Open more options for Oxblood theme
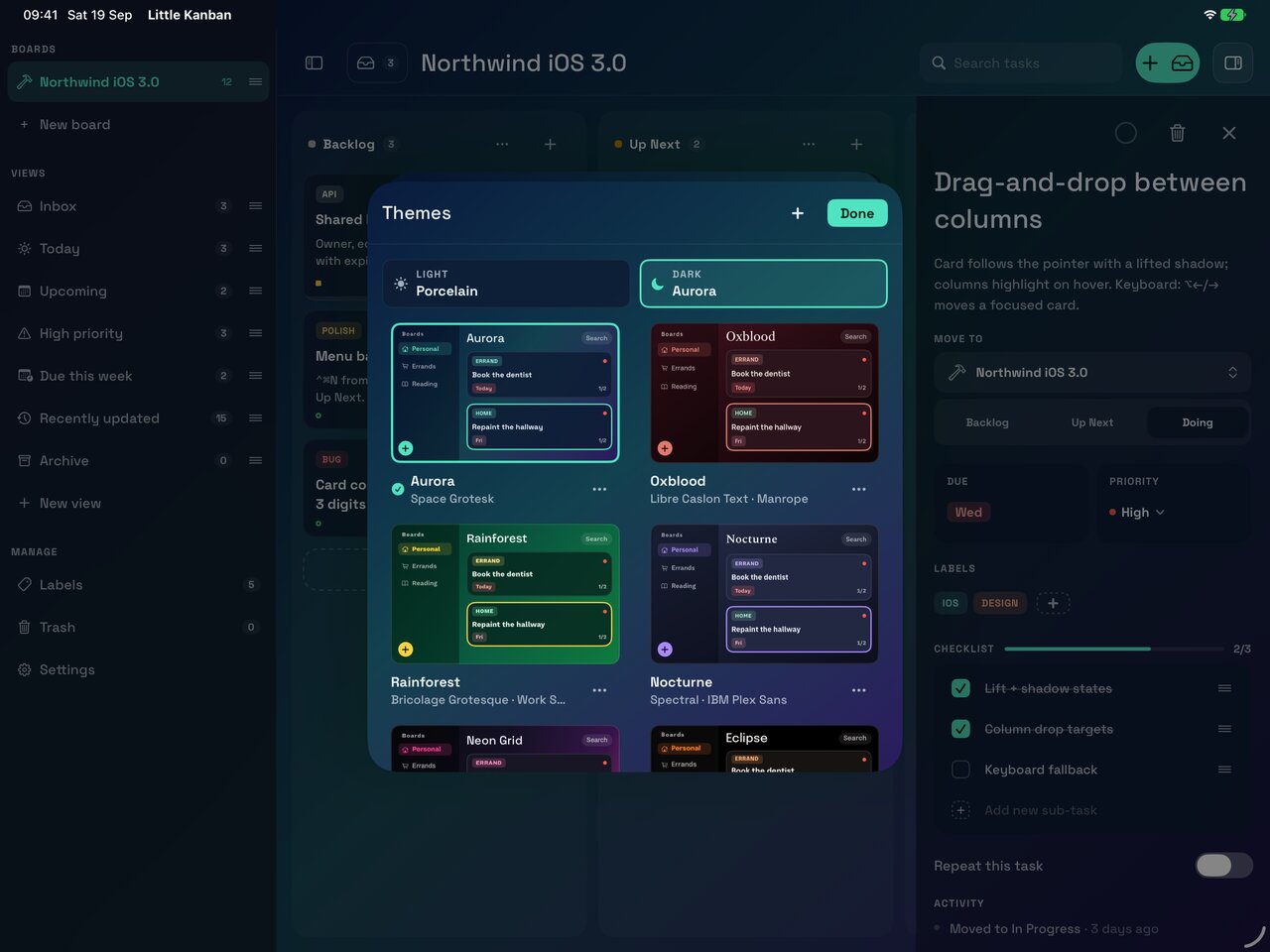Viewport: 1270px width, 952px height. tap(858, 489)
